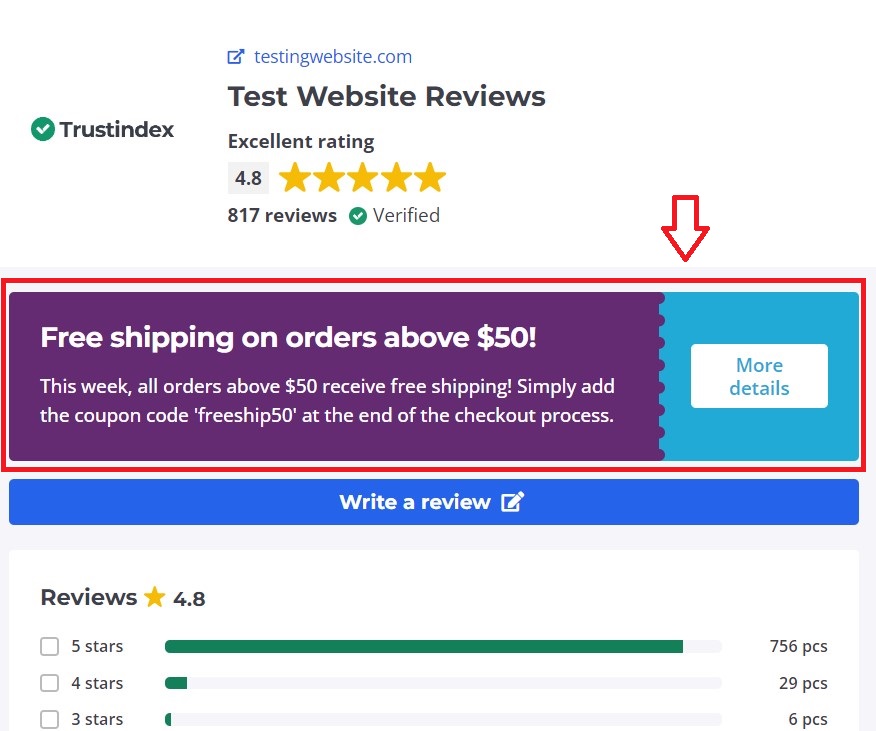876x731 pixels.
Task: Click the Write a review button
Action: [x=434, y=502]
